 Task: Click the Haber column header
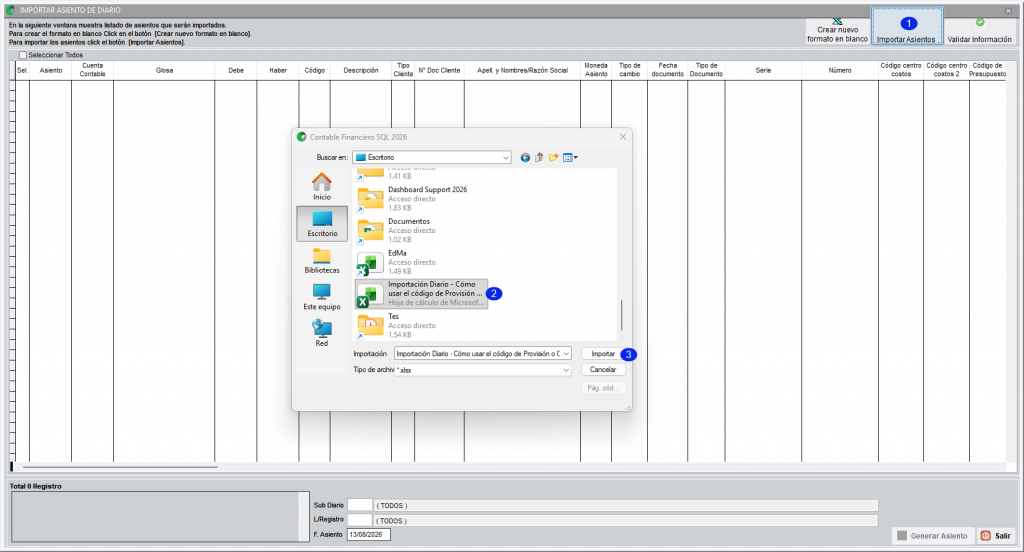[x=278, y=71]
